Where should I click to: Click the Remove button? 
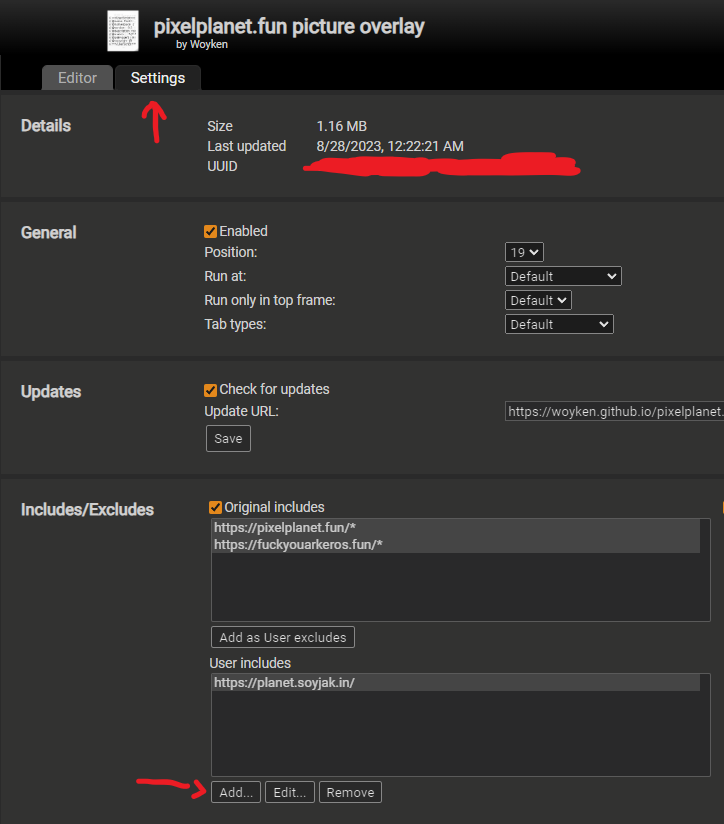(350, 792)
